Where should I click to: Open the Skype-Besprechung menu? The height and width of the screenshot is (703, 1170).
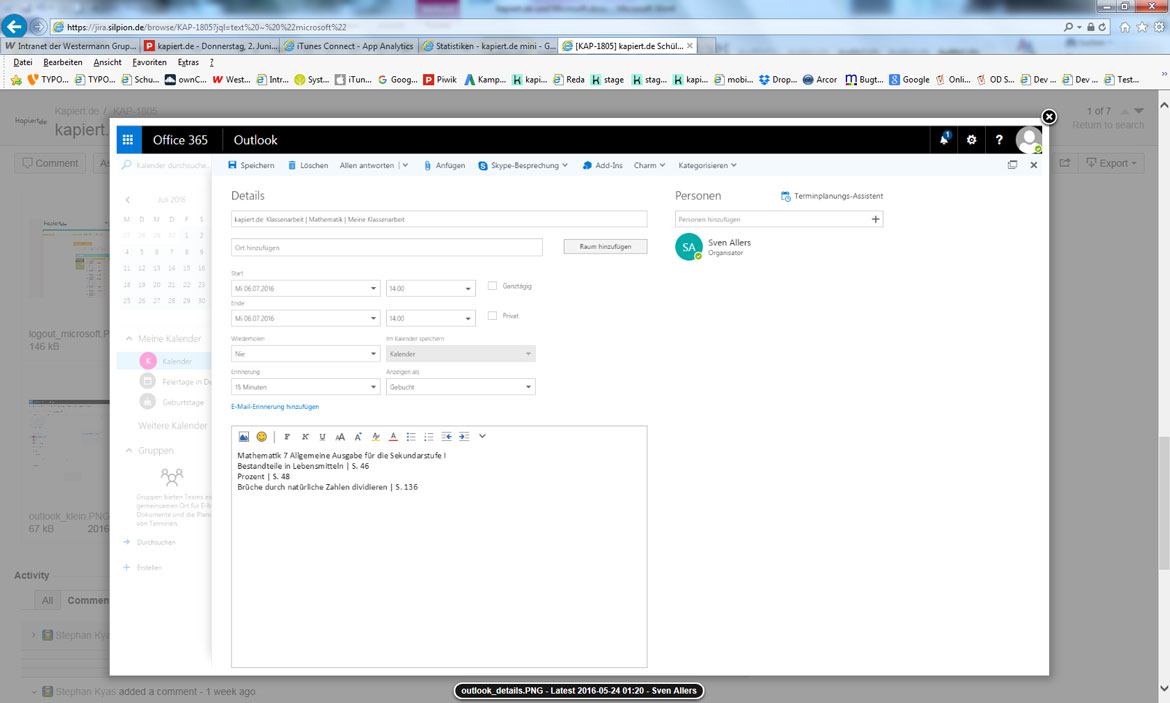point(522,165)
